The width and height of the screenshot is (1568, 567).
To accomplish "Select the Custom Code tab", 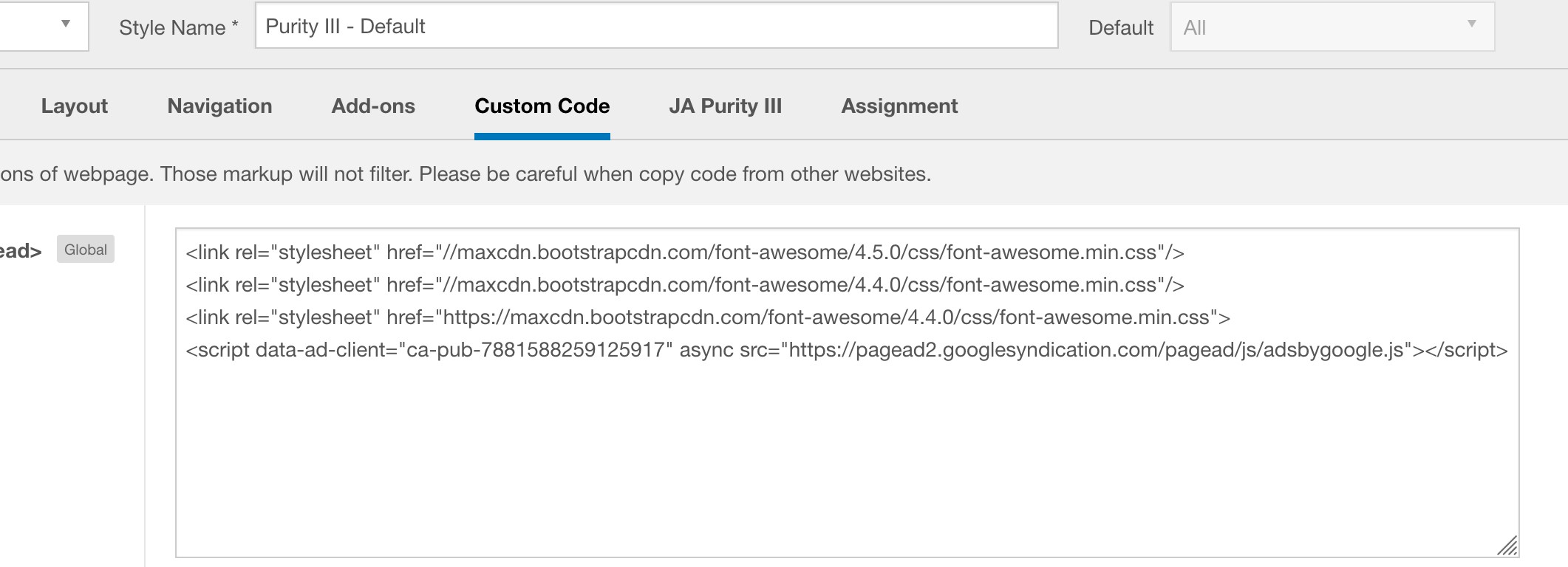I will [x=542, y=106].
